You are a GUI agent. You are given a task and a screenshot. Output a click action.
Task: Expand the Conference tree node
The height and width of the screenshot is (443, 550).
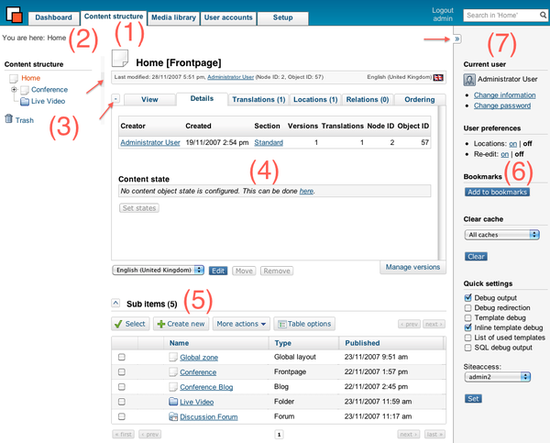(x=14, y=90)
